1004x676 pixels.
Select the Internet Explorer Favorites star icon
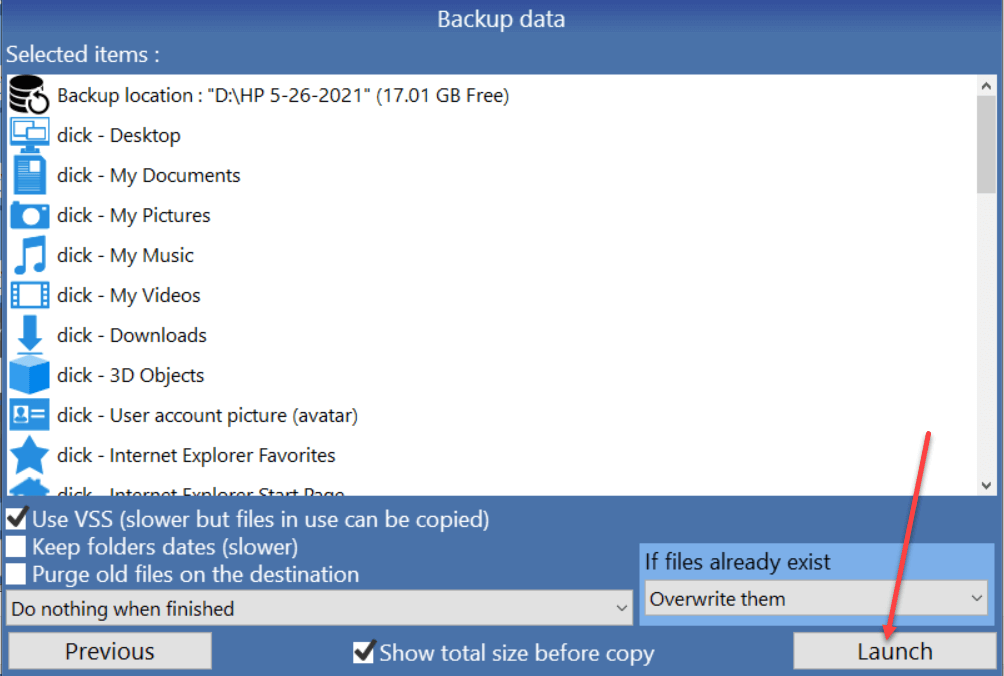coord(29,455)
